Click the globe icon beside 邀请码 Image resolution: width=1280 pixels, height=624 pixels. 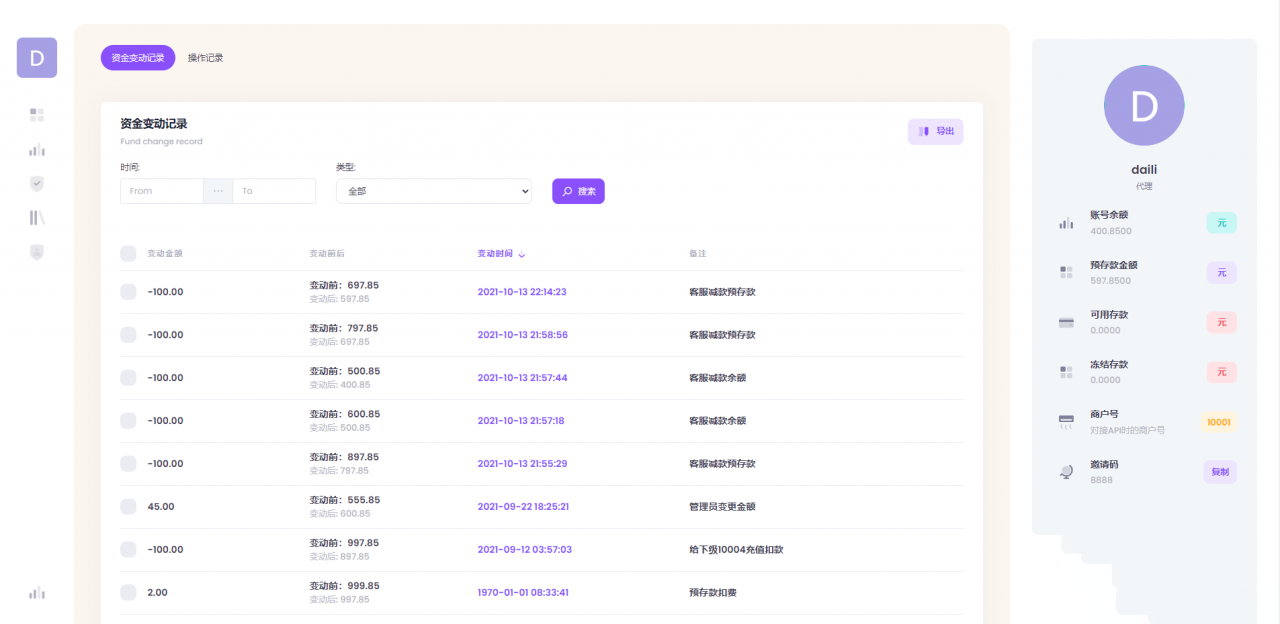1066,472
